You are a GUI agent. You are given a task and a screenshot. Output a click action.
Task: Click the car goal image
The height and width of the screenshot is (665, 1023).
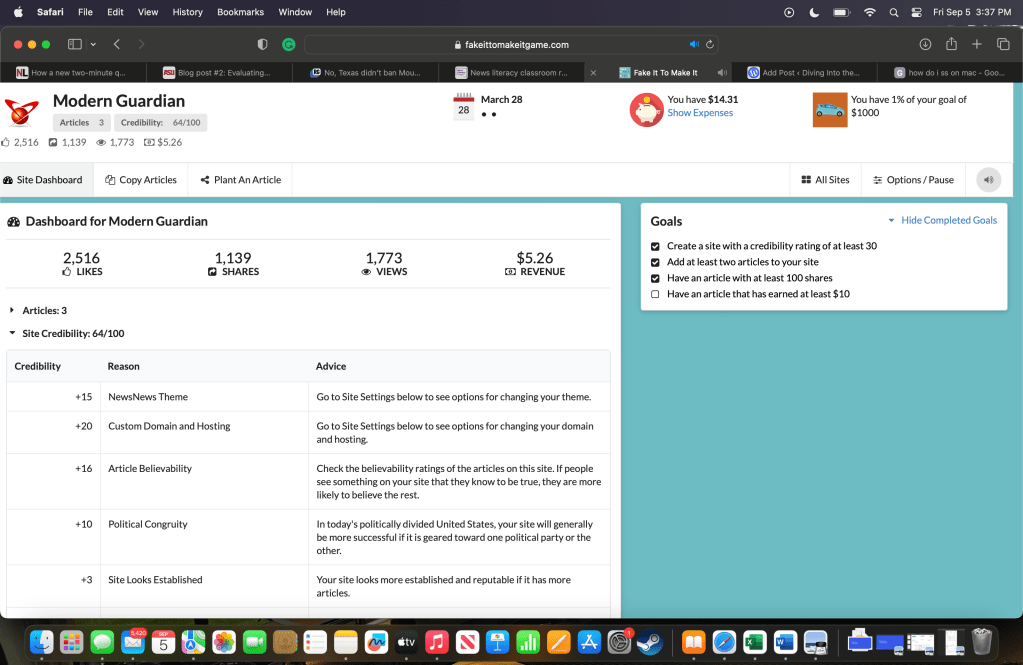tap(830, 109)
